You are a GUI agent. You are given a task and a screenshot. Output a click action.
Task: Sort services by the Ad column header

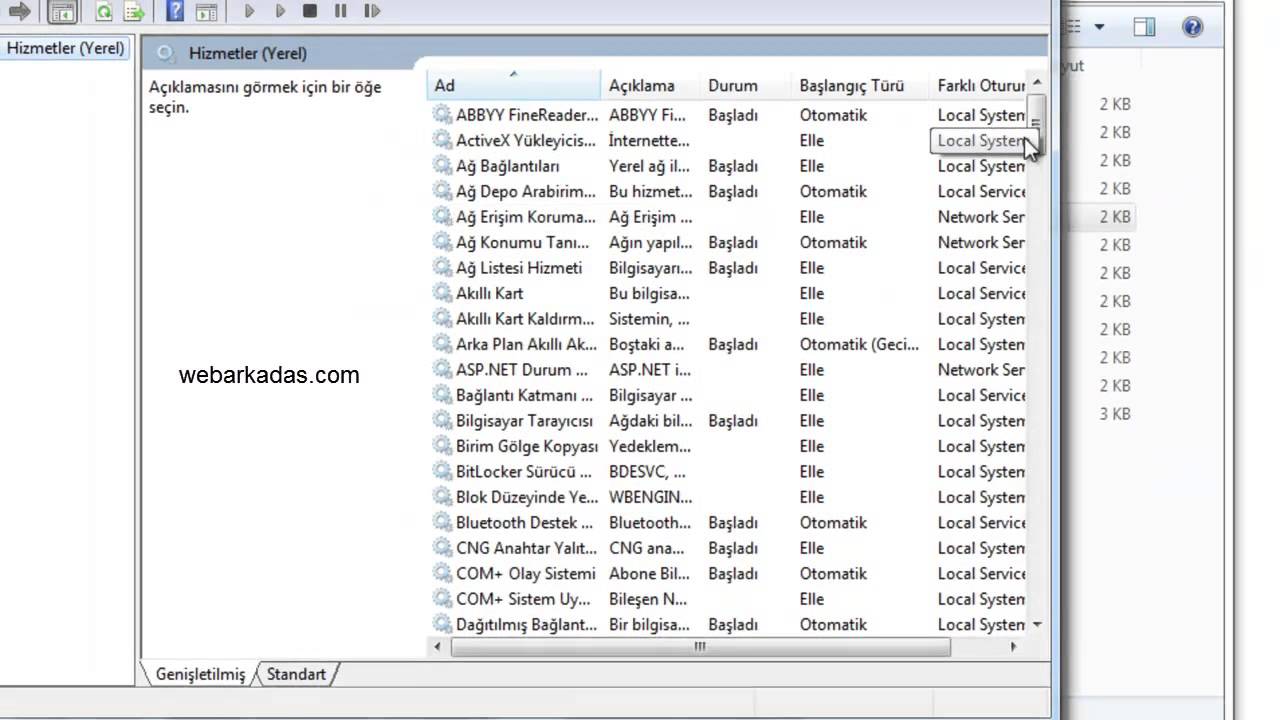coord(514,86)
